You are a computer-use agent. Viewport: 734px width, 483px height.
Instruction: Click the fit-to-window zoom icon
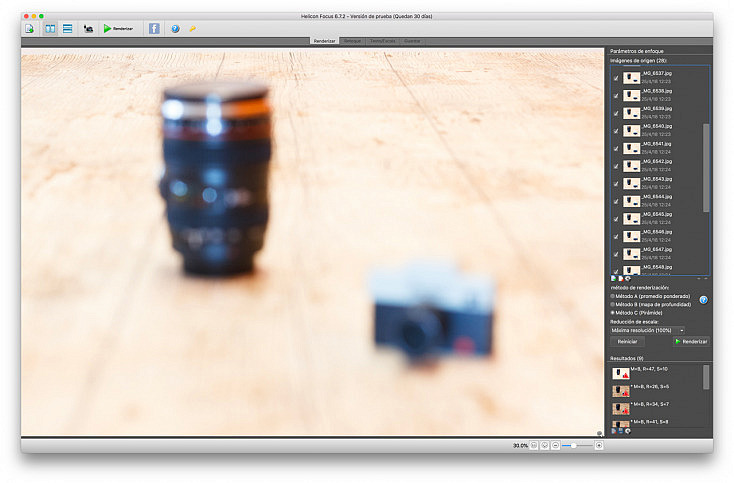click(x=544, y=446)
